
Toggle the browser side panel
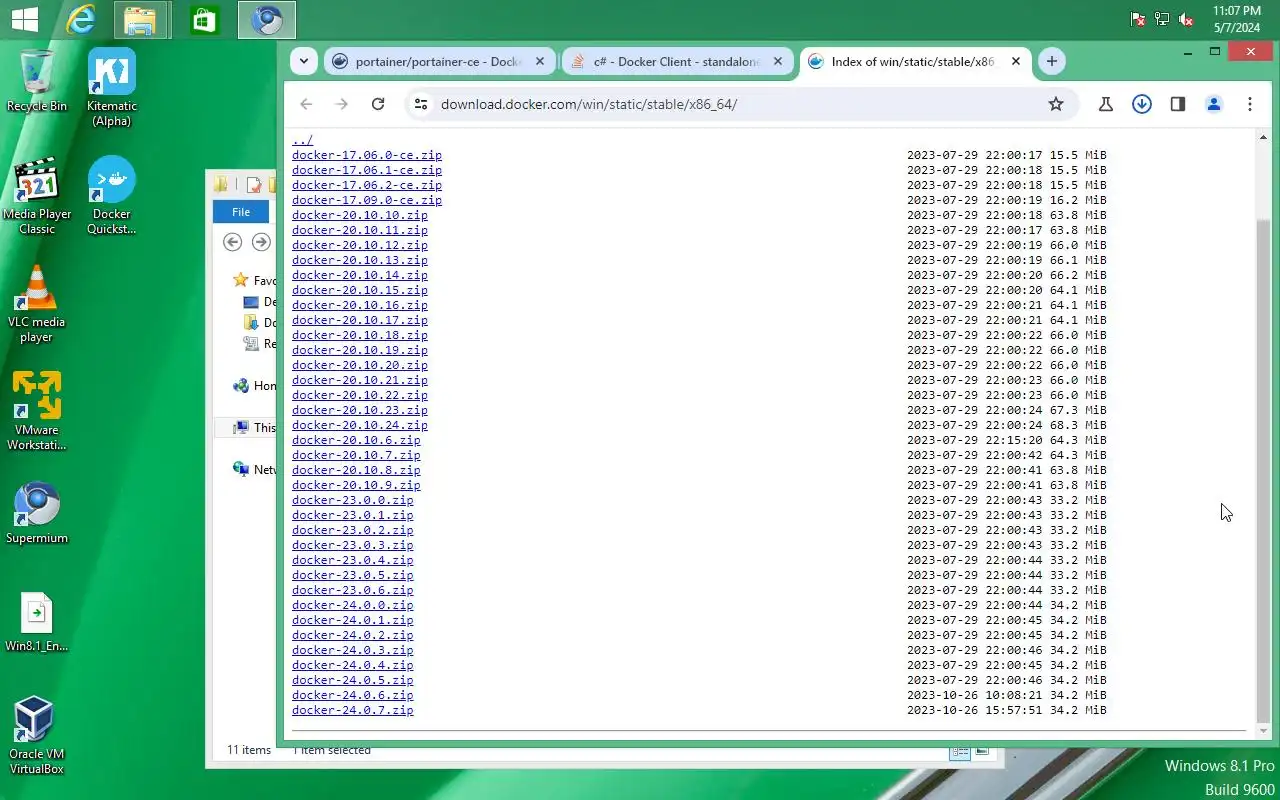click(x=1178, y=104)
